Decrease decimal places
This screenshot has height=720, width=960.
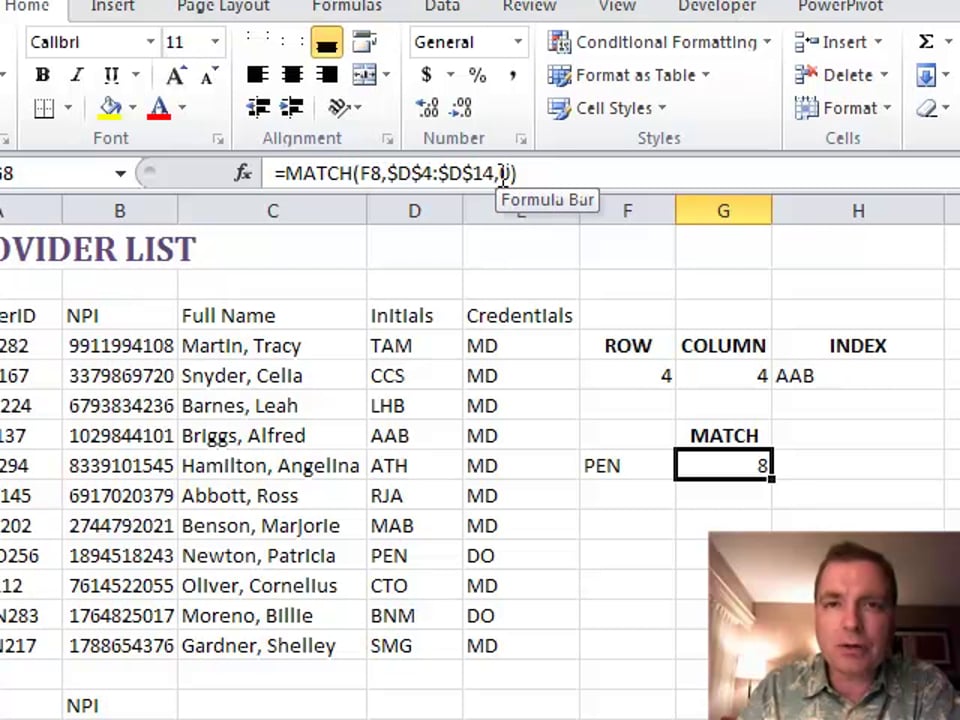pos(460,108)
